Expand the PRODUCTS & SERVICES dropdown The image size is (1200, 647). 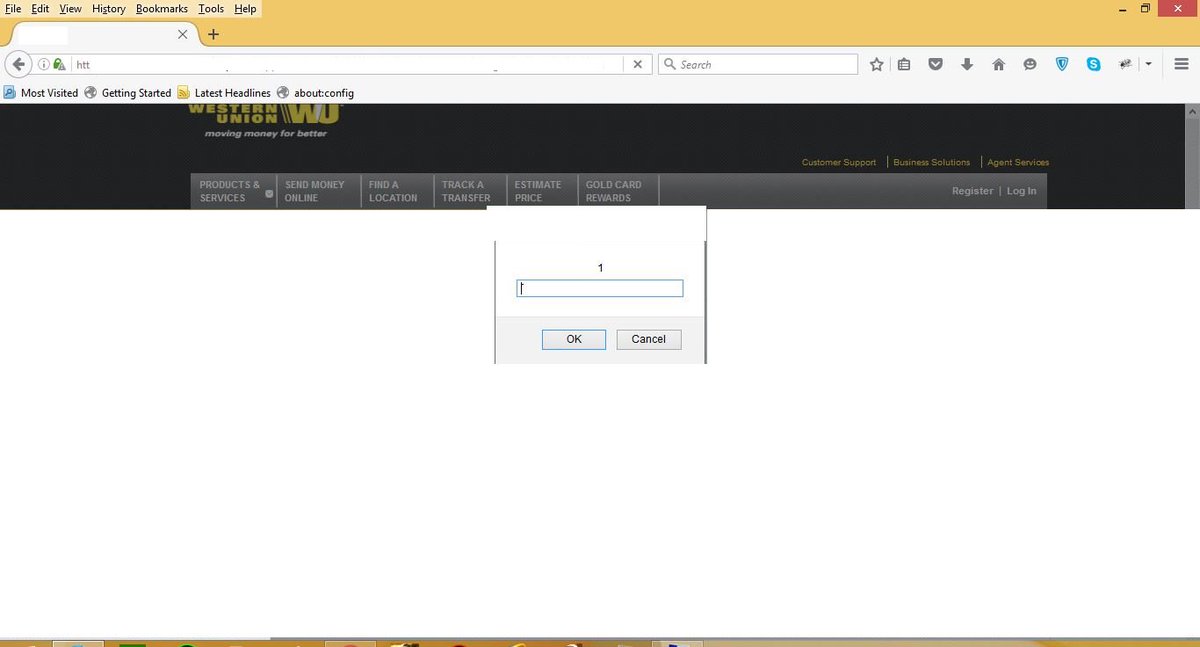pyautogui.click(x=268, y=192)
